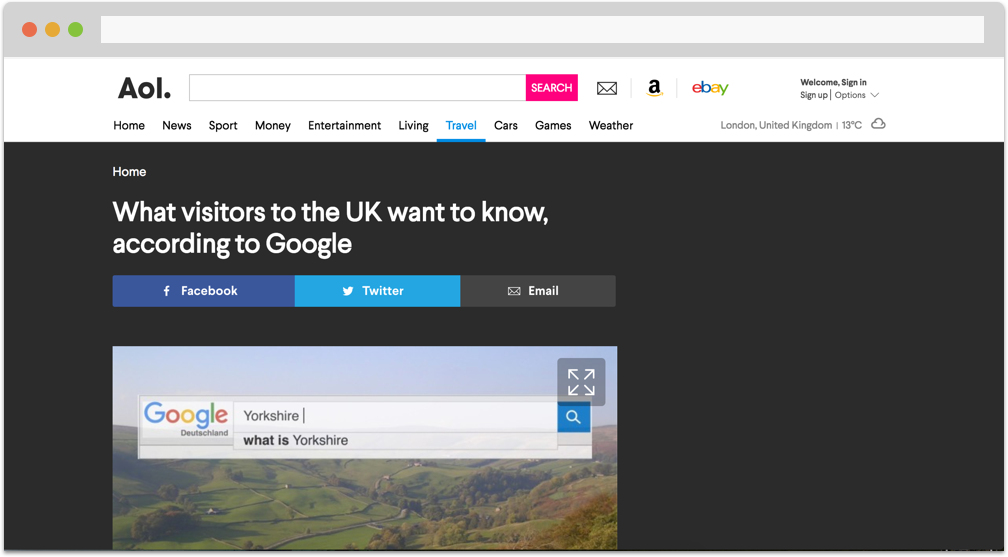This screenshot has height=557, width=1008.
Task: Click the Google Deutschland logo in image
Action: coord(186,419)
